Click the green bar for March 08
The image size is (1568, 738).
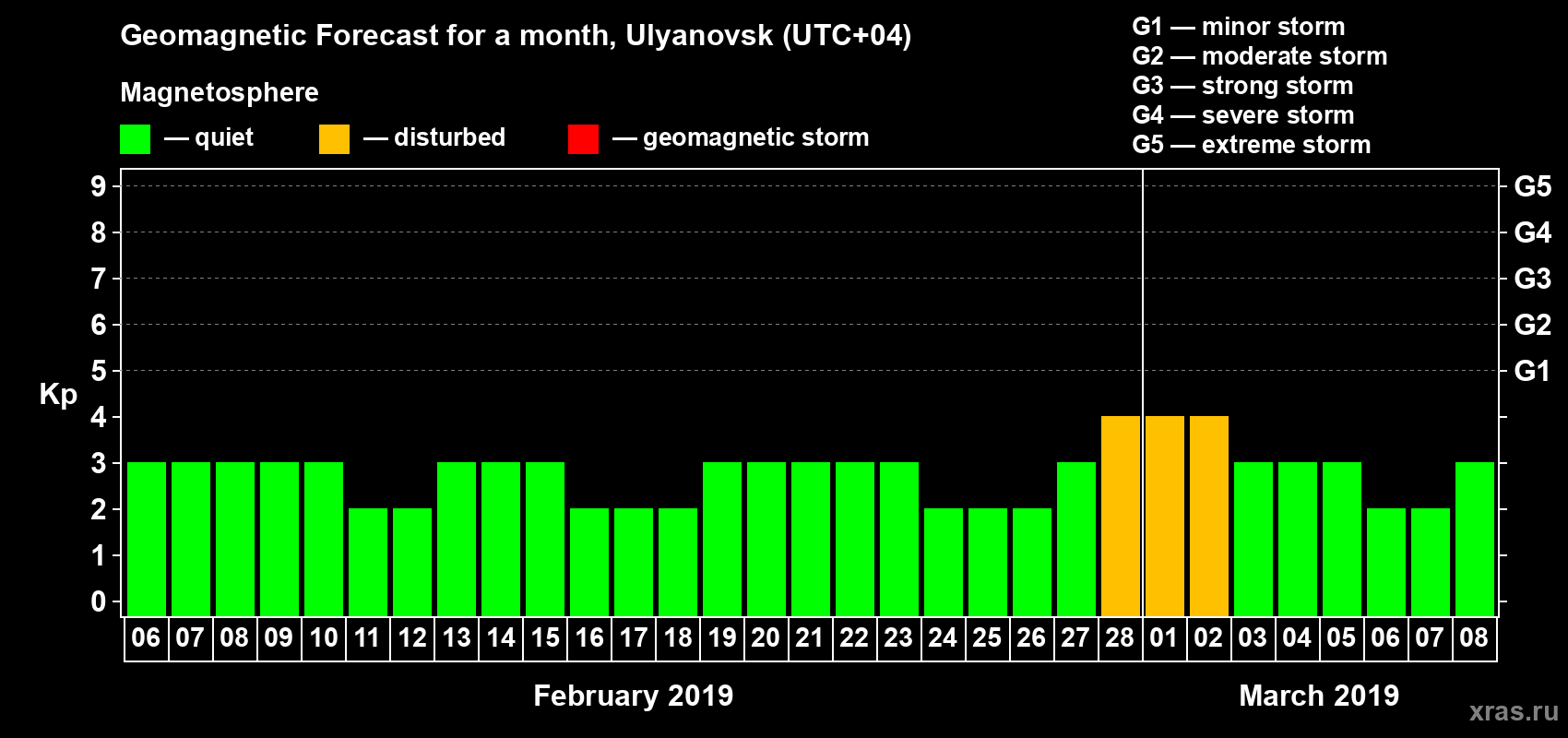[1475, 539]
